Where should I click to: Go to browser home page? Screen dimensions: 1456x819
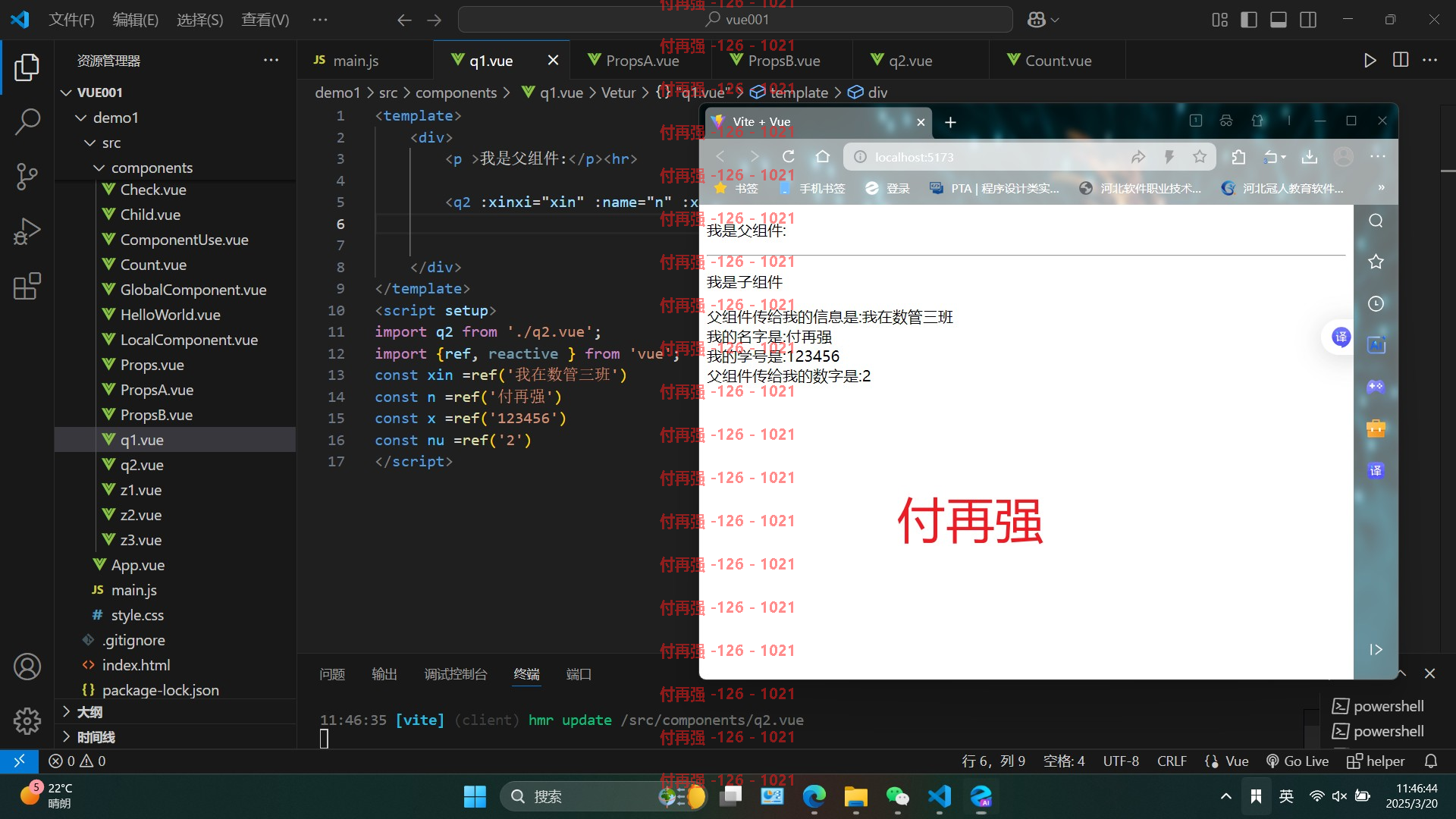823,156
